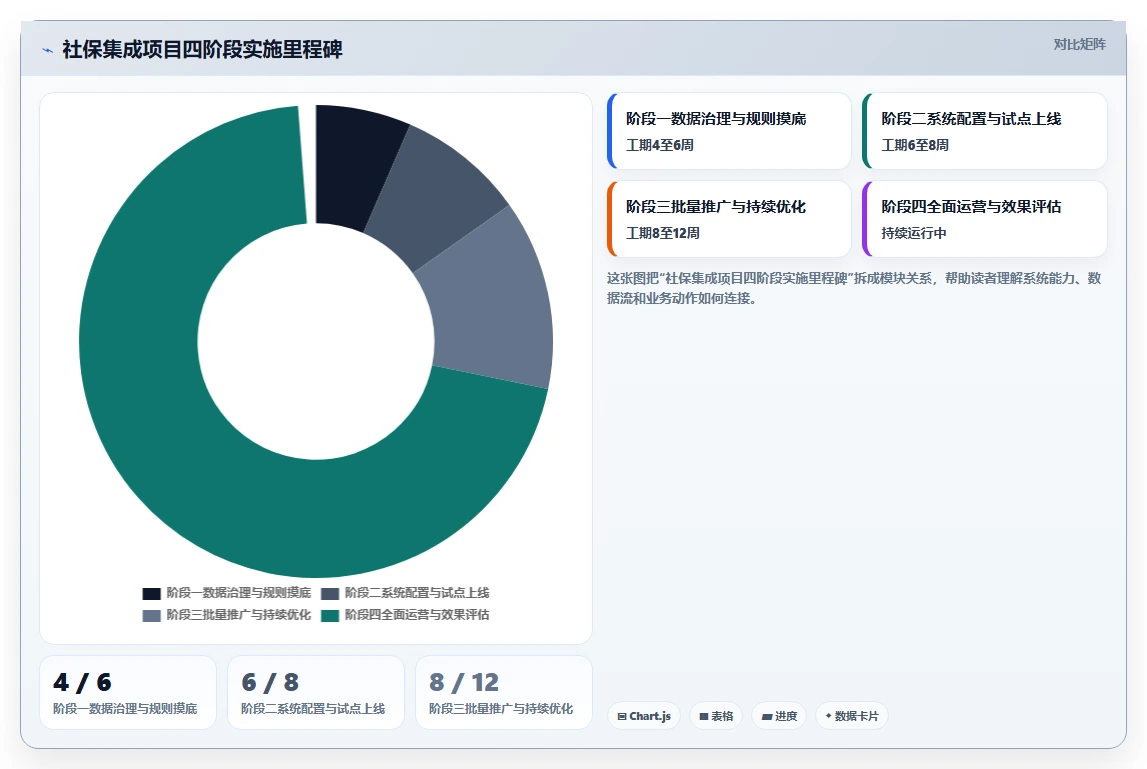Screen dimensions: 1147x769
Task: Click the title 社保集成项目四阶段实施里程碑
Action: pyautogui.click(x=203, y=49)
